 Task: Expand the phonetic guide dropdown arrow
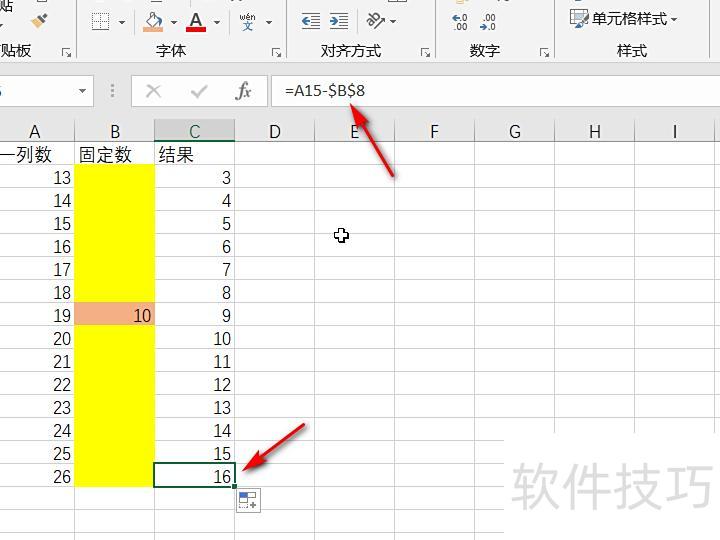click(x=269, y=22)
